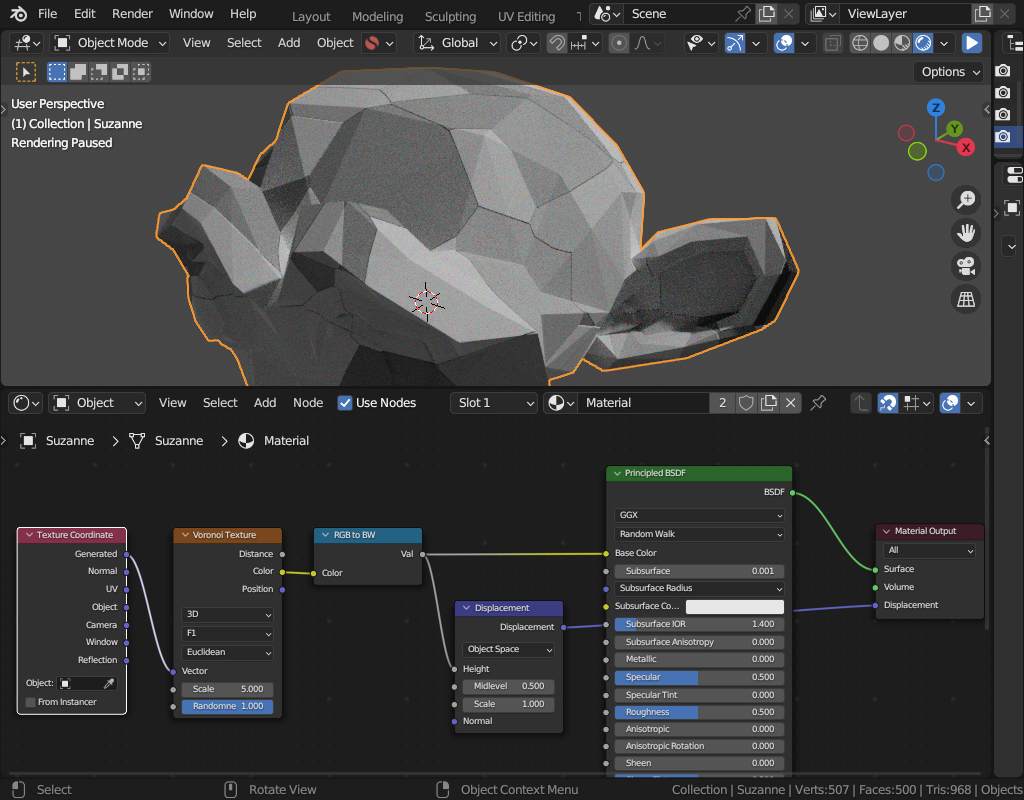Adjust the Specular slider

(699, 677)
